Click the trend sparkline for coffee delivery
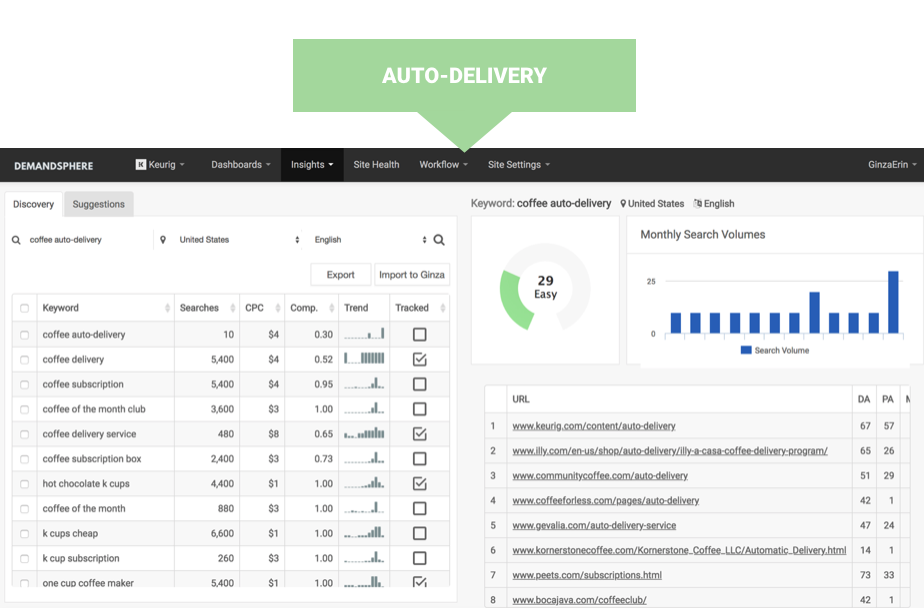The width and height of the screenshot is (924, 608). coord(364,359)
